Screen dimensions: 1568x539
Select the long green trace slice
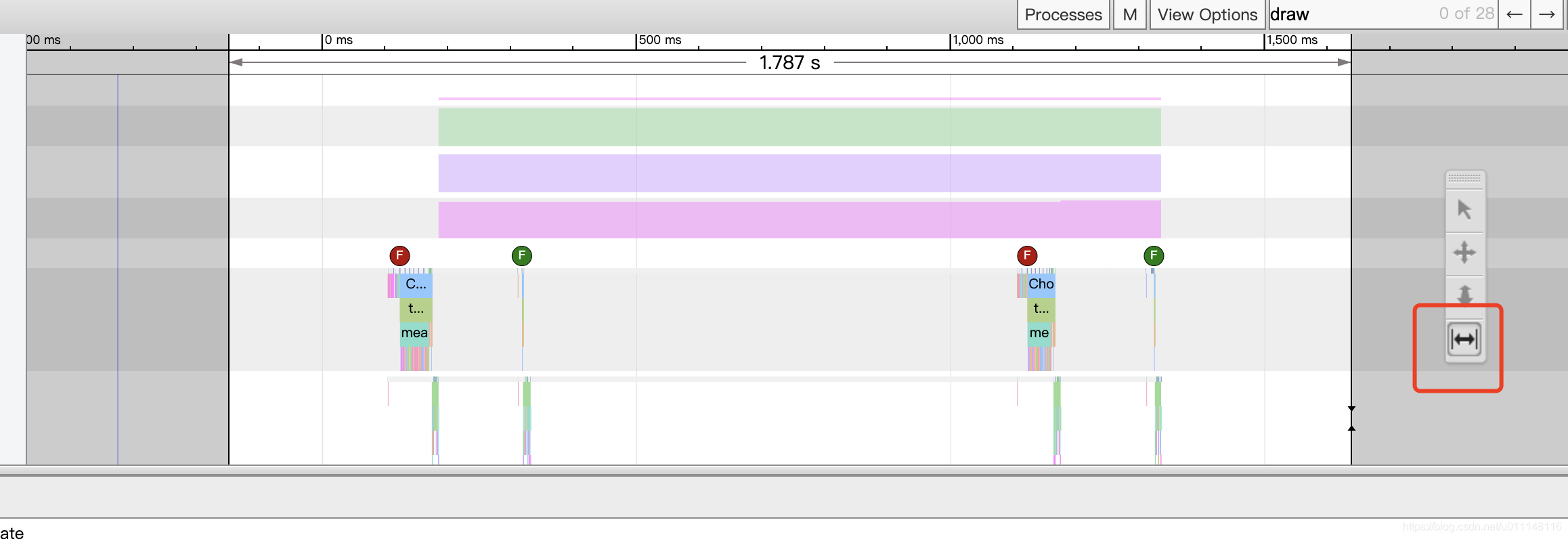click(800, 127)
